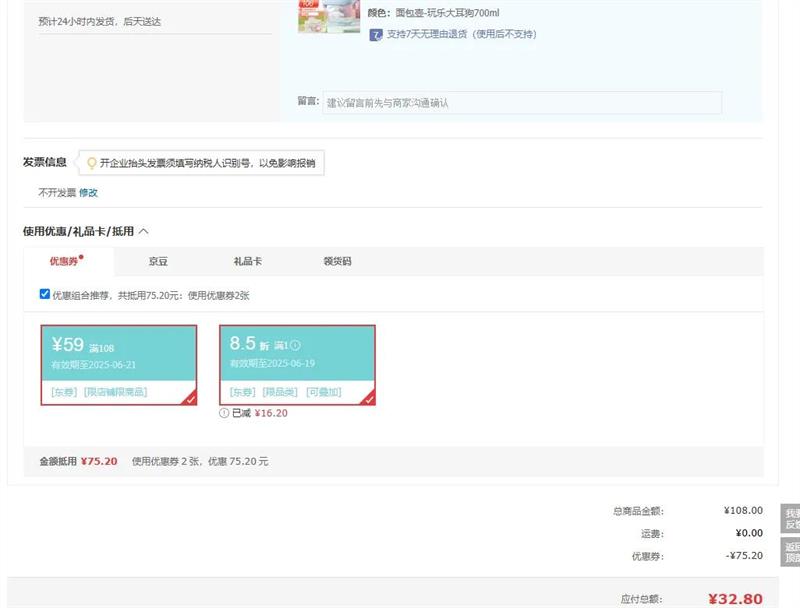Click the info icon before 已减 ¥16.20
Viewport: 800px width, 608px height.
tap(224, 413)
